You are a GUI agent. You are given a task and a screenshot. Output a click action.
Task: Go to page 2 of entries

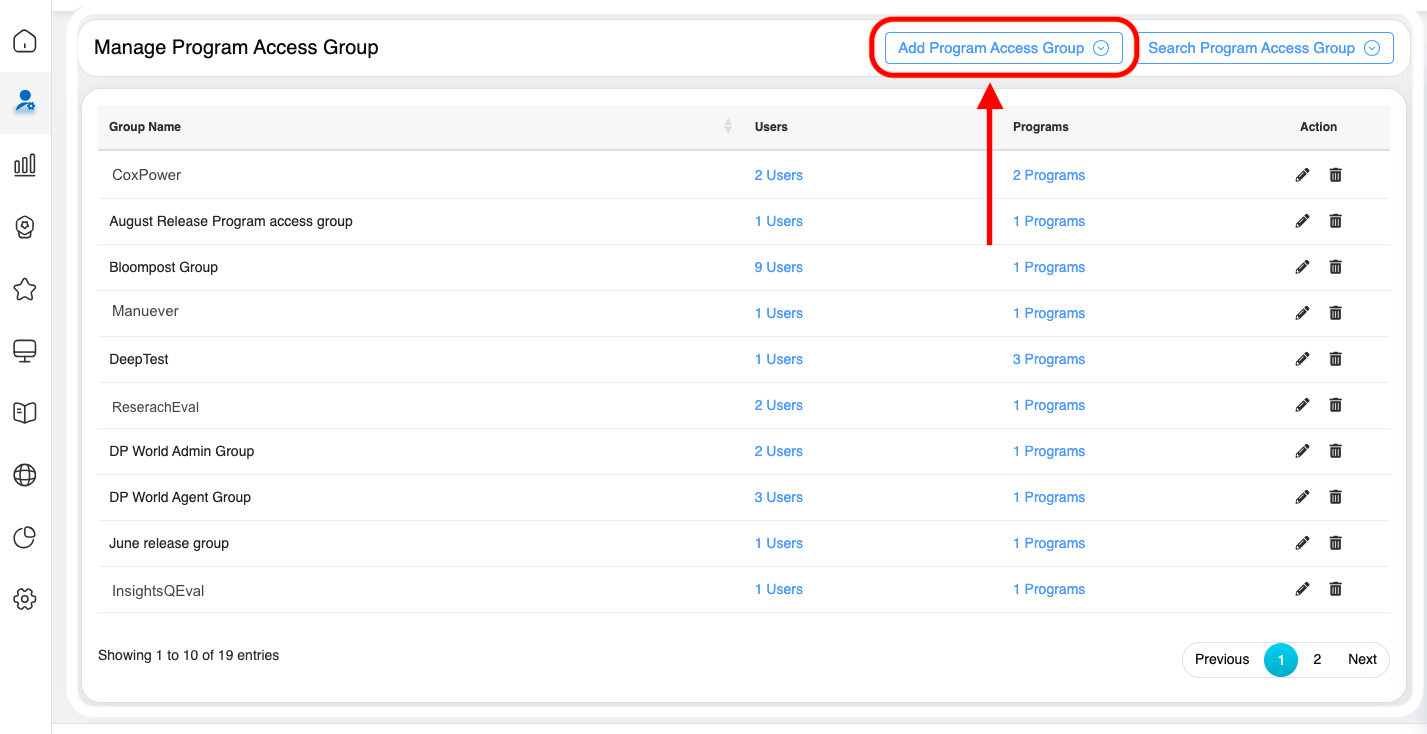coord(1317,659)
